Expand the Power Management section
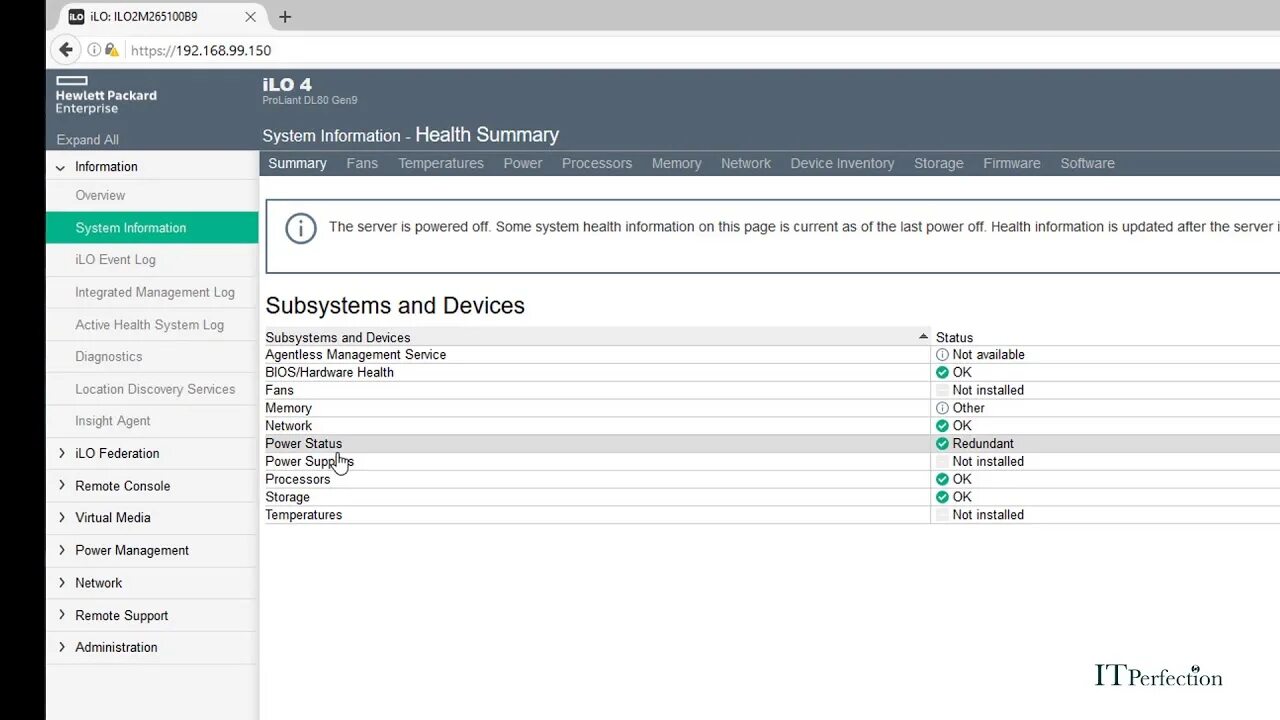 62,551
